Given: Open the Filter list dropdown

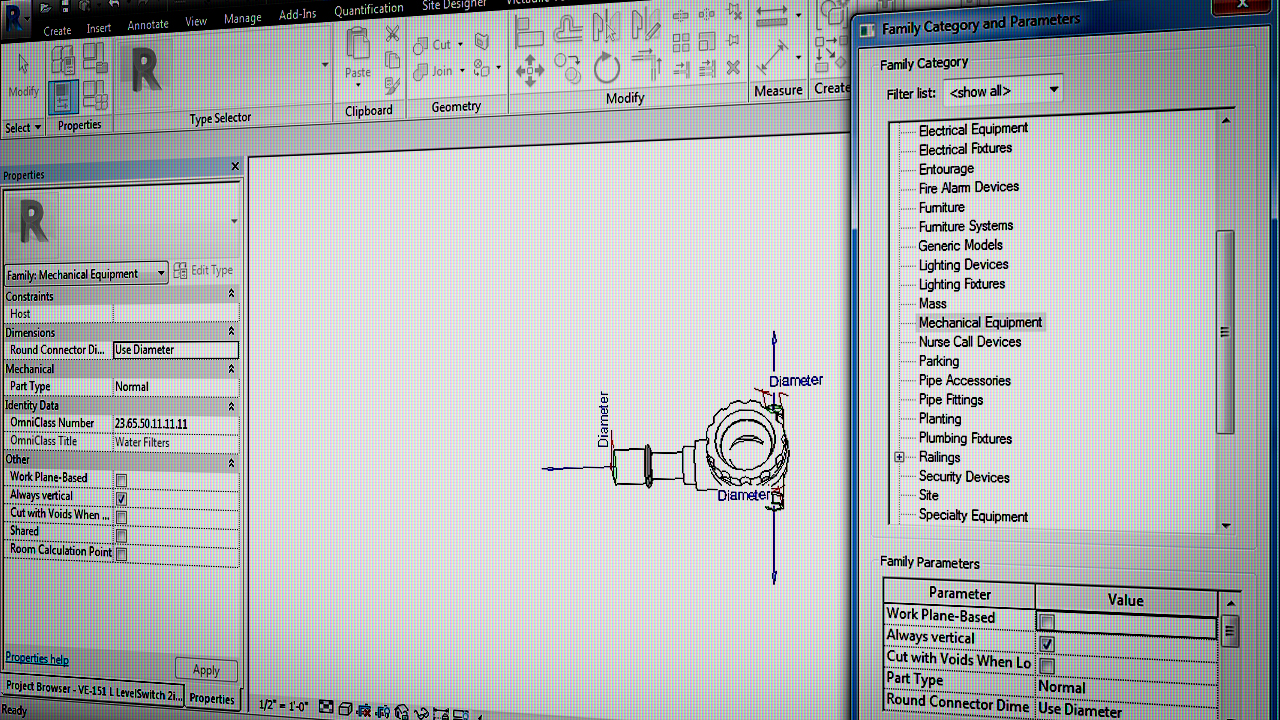Looking at the screenshot, I should click(x=1053, y=90).
